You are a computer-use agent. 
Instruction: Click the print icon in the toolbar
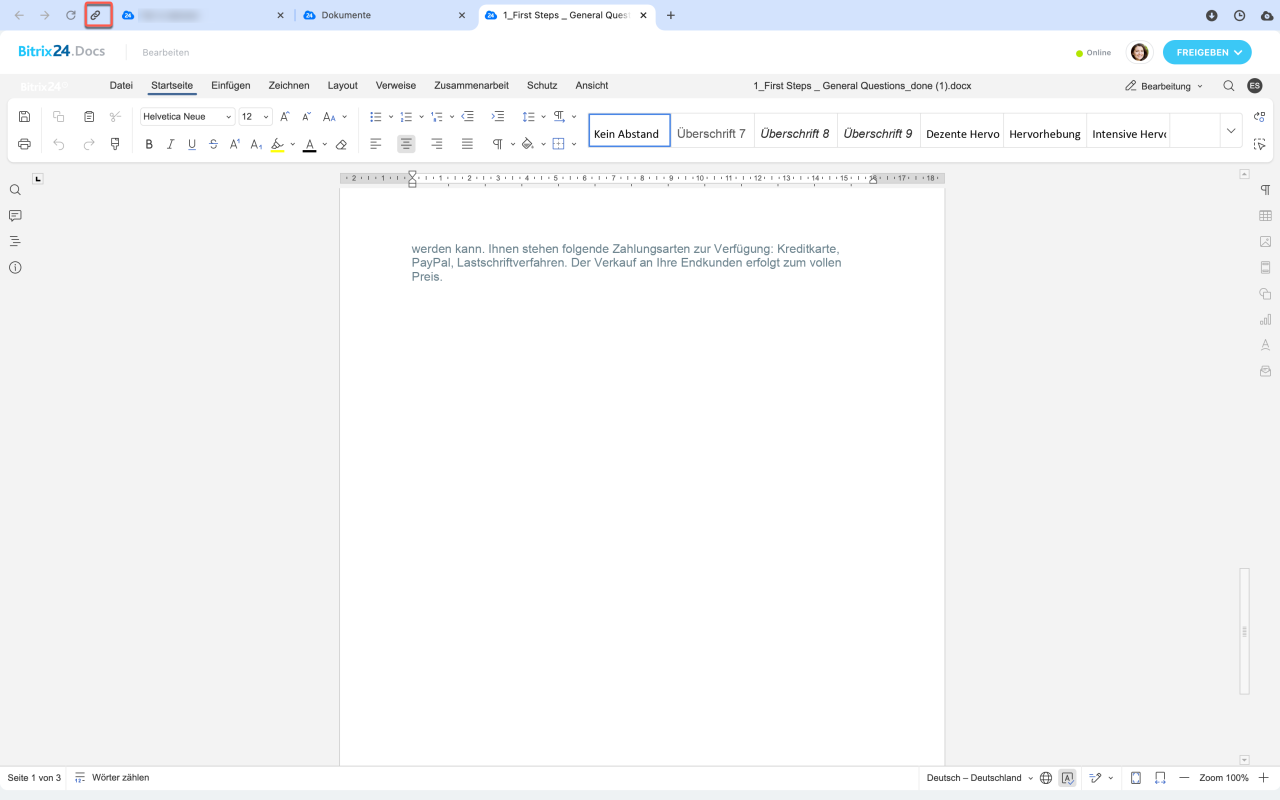click(25, 144)
